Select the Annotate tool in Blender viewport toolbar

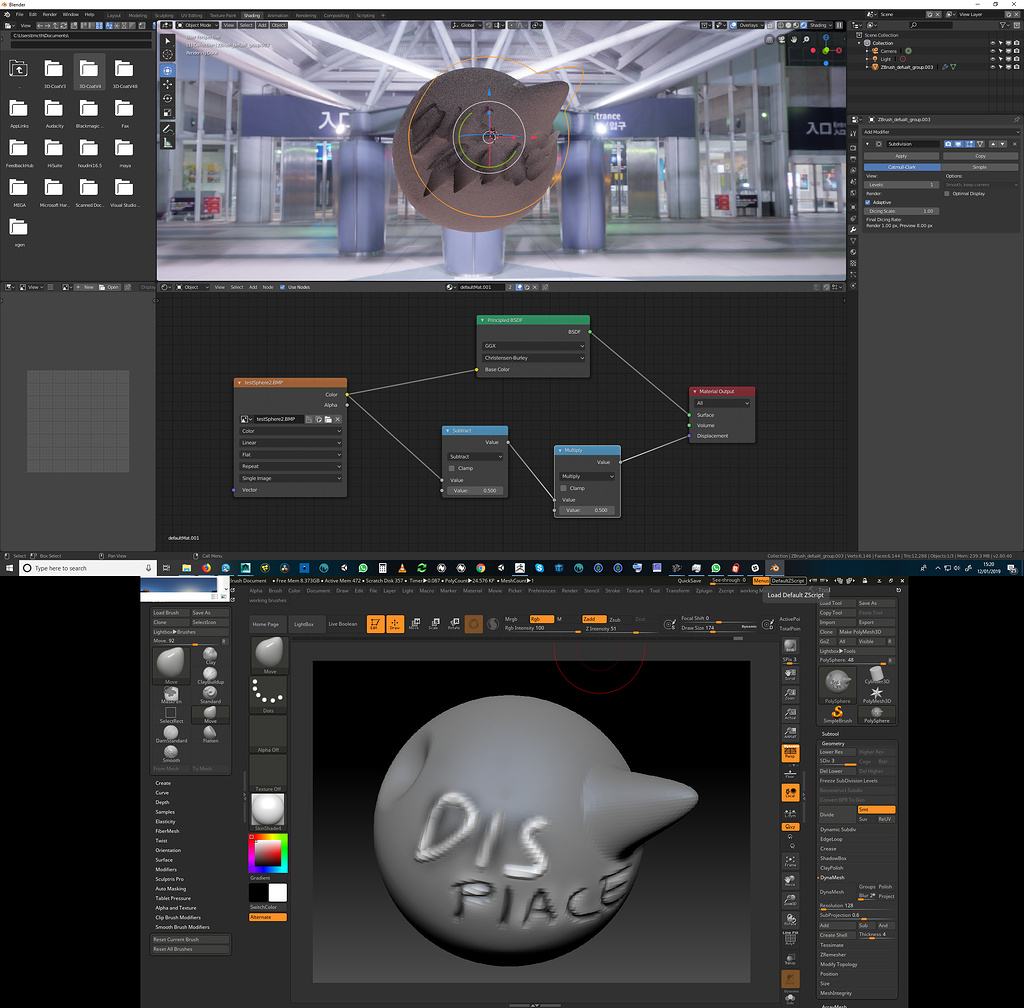pyautogui.click(x=167, y=129)
